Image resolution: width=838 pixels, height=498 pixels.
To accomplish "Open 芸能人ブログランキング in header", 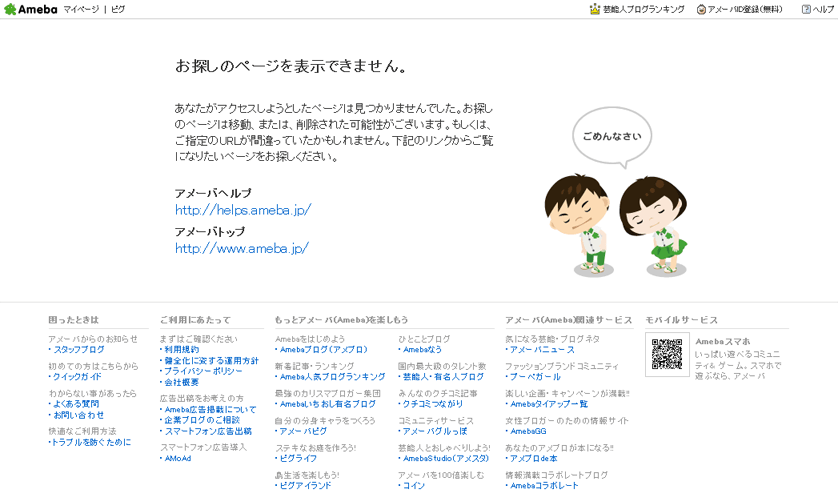I will tap(643, 9).
